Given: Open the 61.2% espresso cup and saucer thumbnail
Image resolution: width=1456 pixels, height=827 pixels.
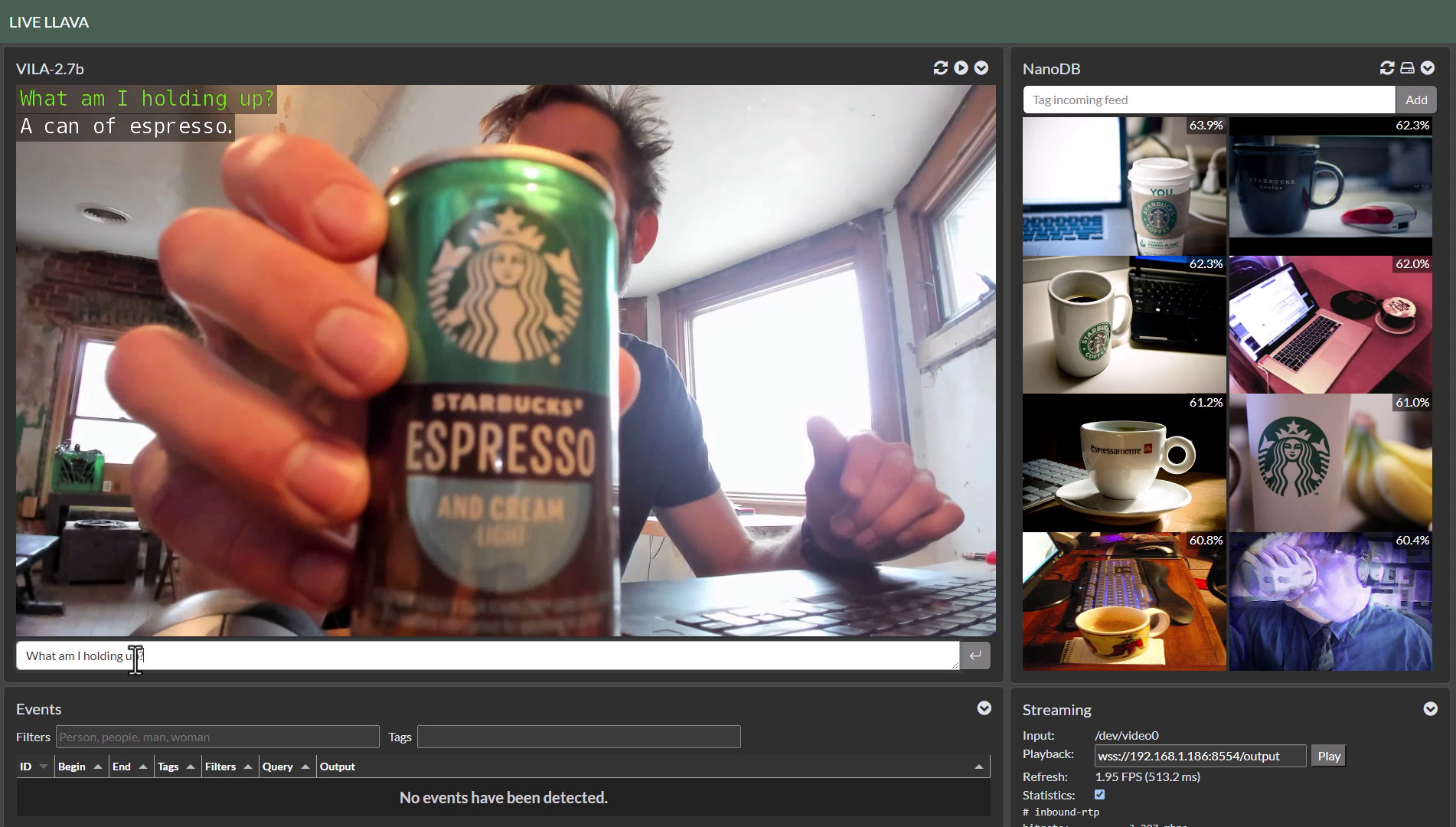Looking at the screenshot, I should (1125, 463).
